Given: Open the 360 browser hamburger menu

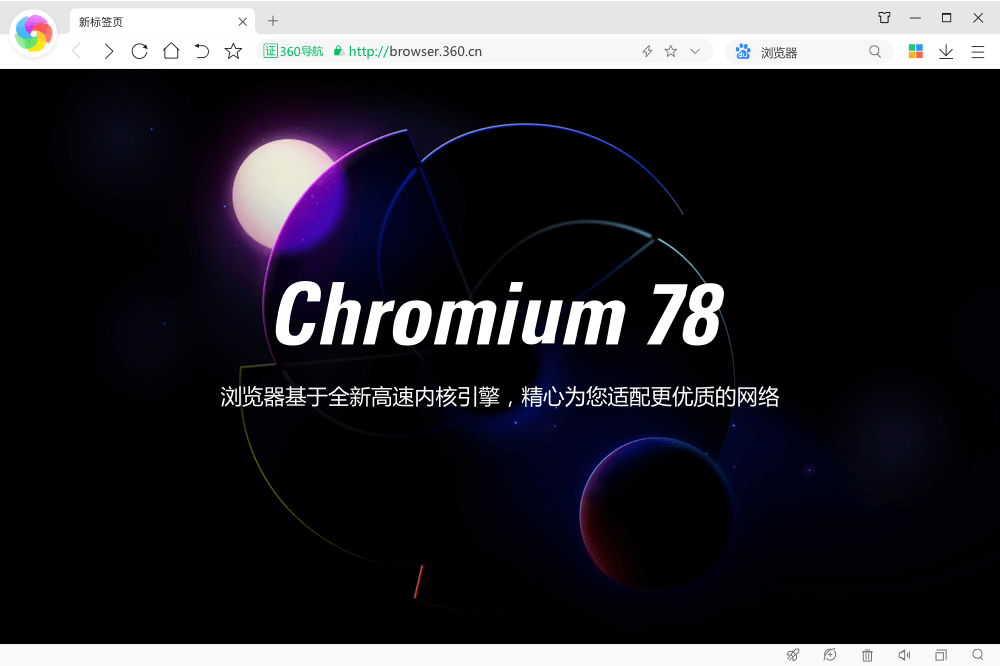Looking at the screenshot, I should [978, 51].
